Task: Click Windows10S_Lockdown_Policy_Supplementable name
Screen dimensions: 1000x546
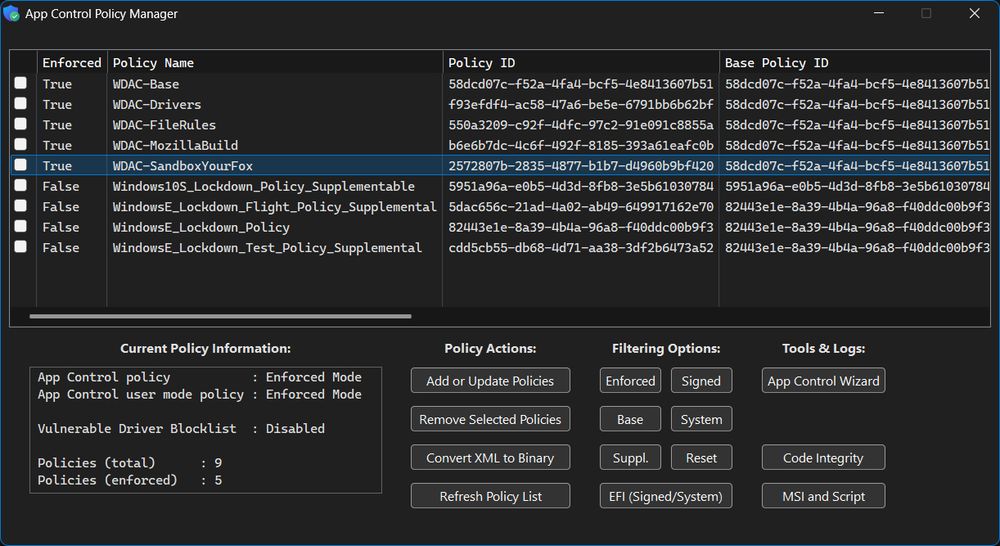Action: [264, 186]
